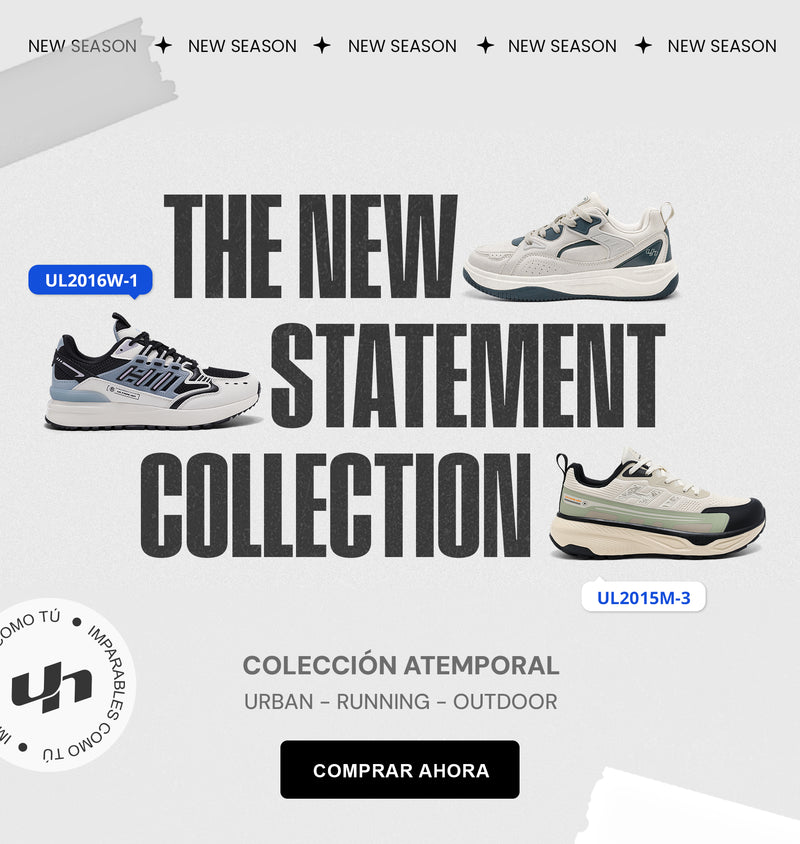This screenshot has width=800, height=844.
Task: Click the word COLLECTION in headline
Action: 335,505
